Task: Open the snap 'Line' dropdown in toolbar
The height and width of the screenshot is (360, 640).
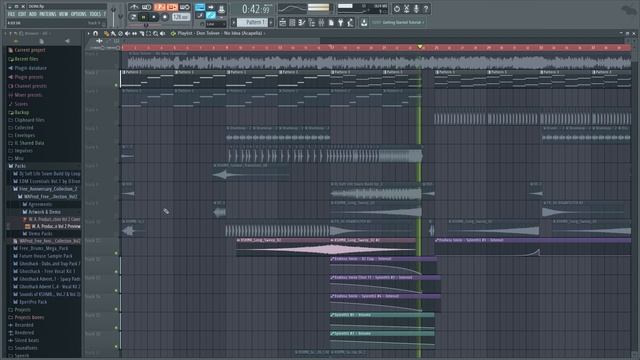Action: [x=215, y=24]
